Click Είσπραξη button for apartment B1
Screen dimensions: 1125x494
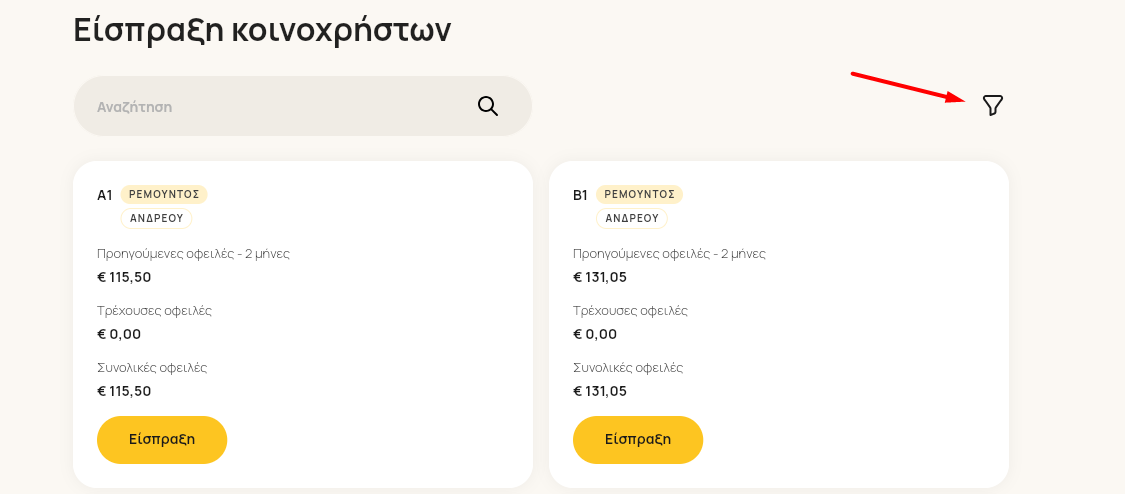(638, 440)
